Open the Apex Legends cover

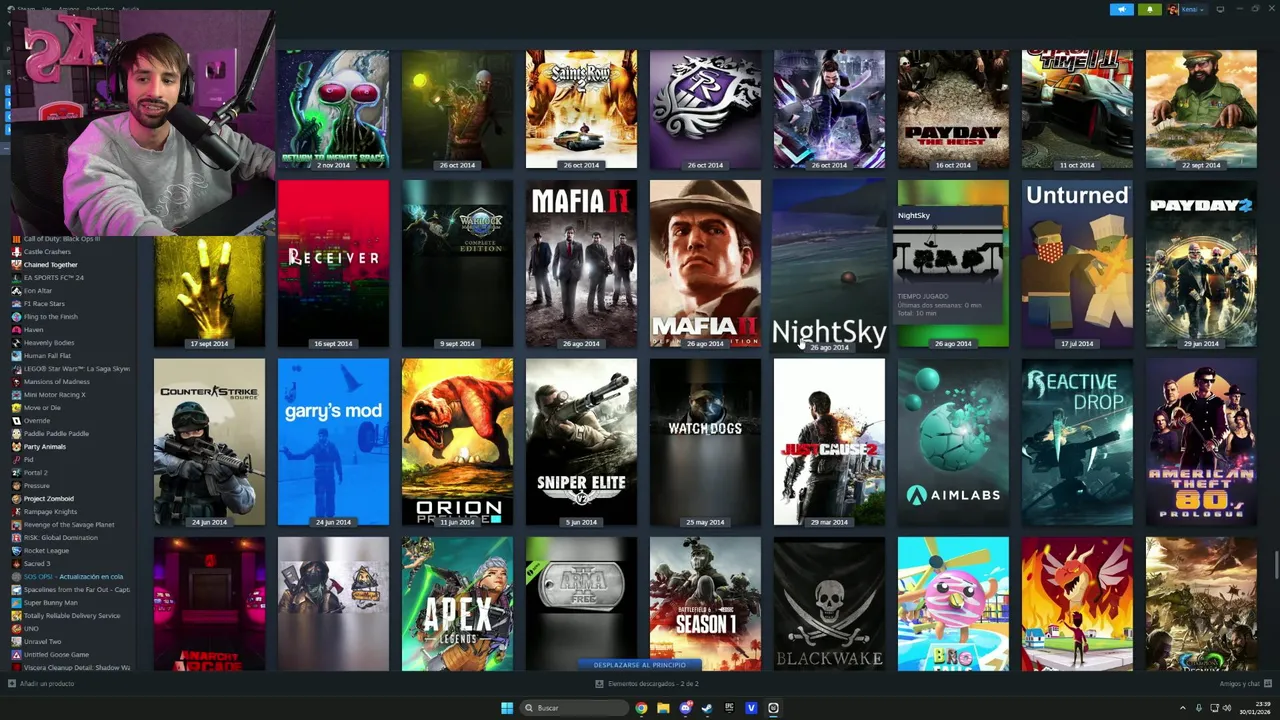(457, 604)
